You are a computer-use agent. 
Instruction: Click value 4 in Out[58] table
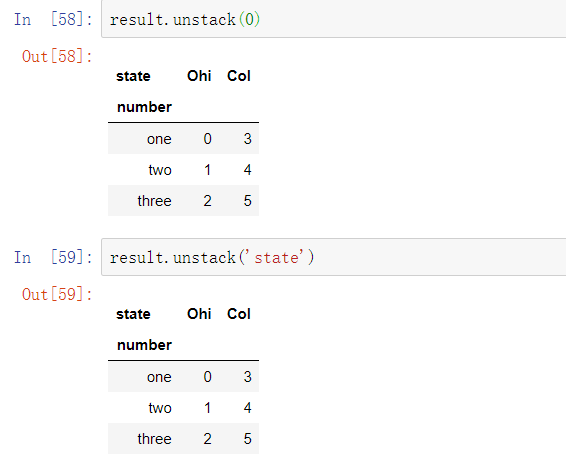tap(248, 170)
